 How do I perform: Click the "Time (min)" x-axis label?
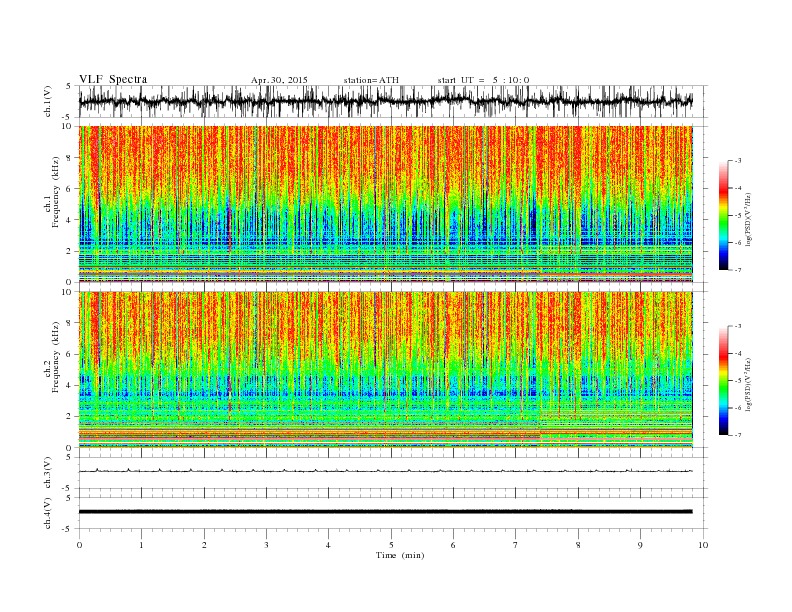[400, 555]
